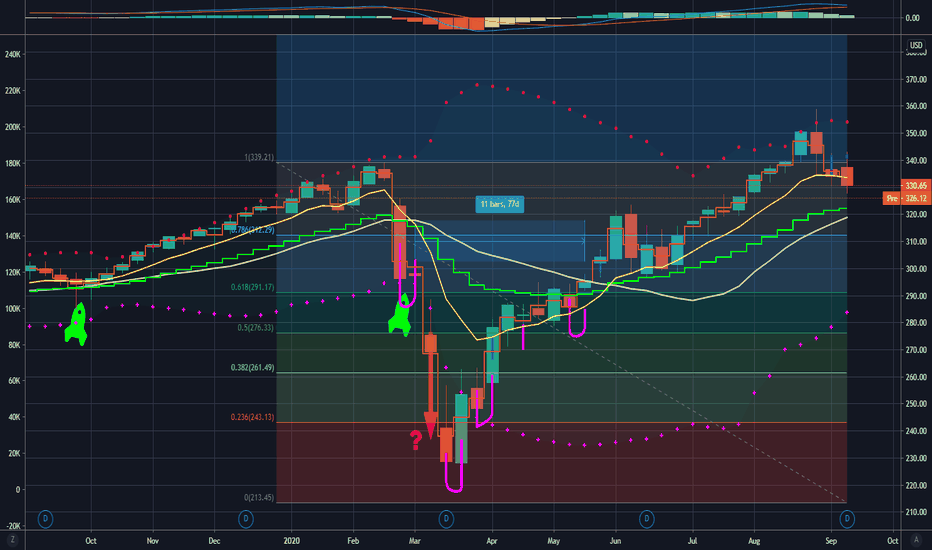Select the Fibonacci 1(339.21) level label
Image resolution: width=932 pixels, height=550 pixels.
point(259,158)
